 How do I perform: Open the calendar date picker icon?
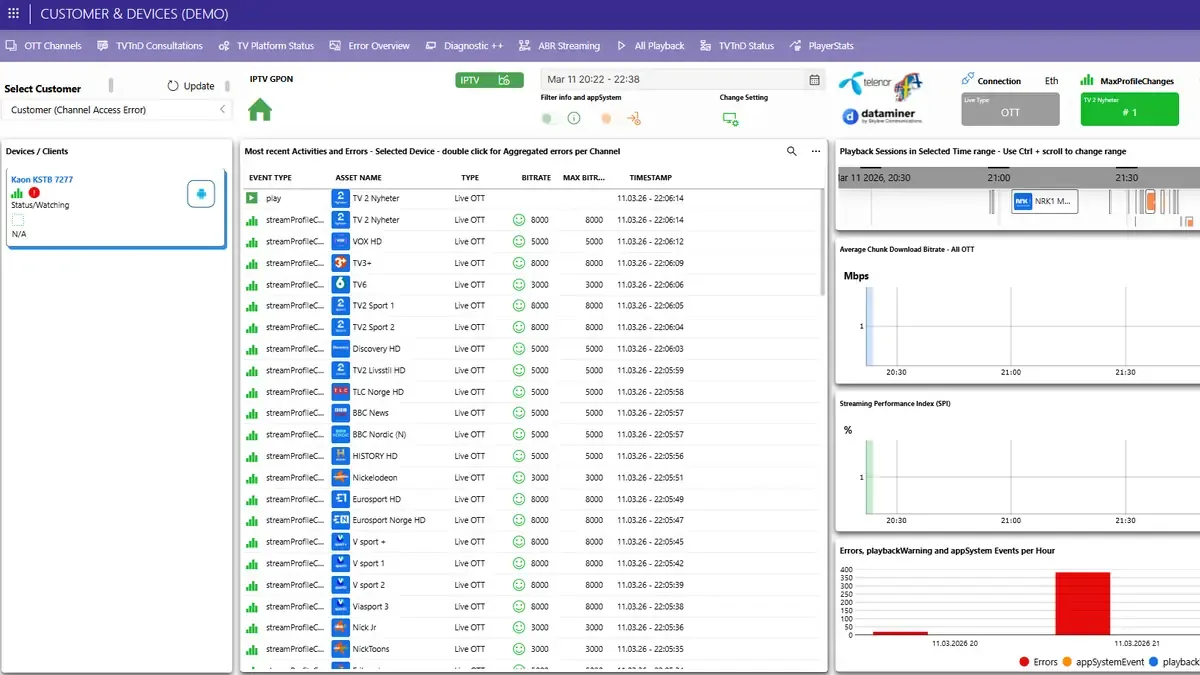coord(815,80)
